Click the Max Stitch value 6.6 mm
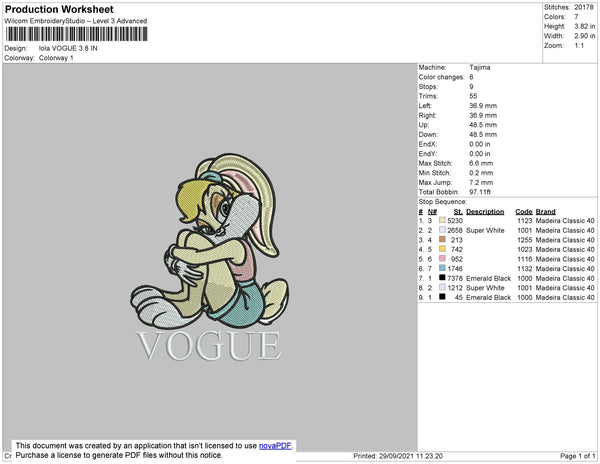Image resolution: width=600 pixels, height=464 pixels. coord(481,163)
